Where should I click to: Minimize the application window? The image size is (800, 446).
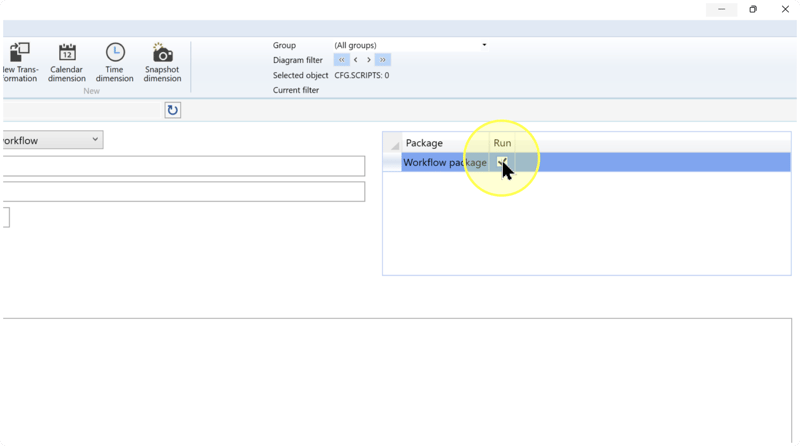[721, 9]
